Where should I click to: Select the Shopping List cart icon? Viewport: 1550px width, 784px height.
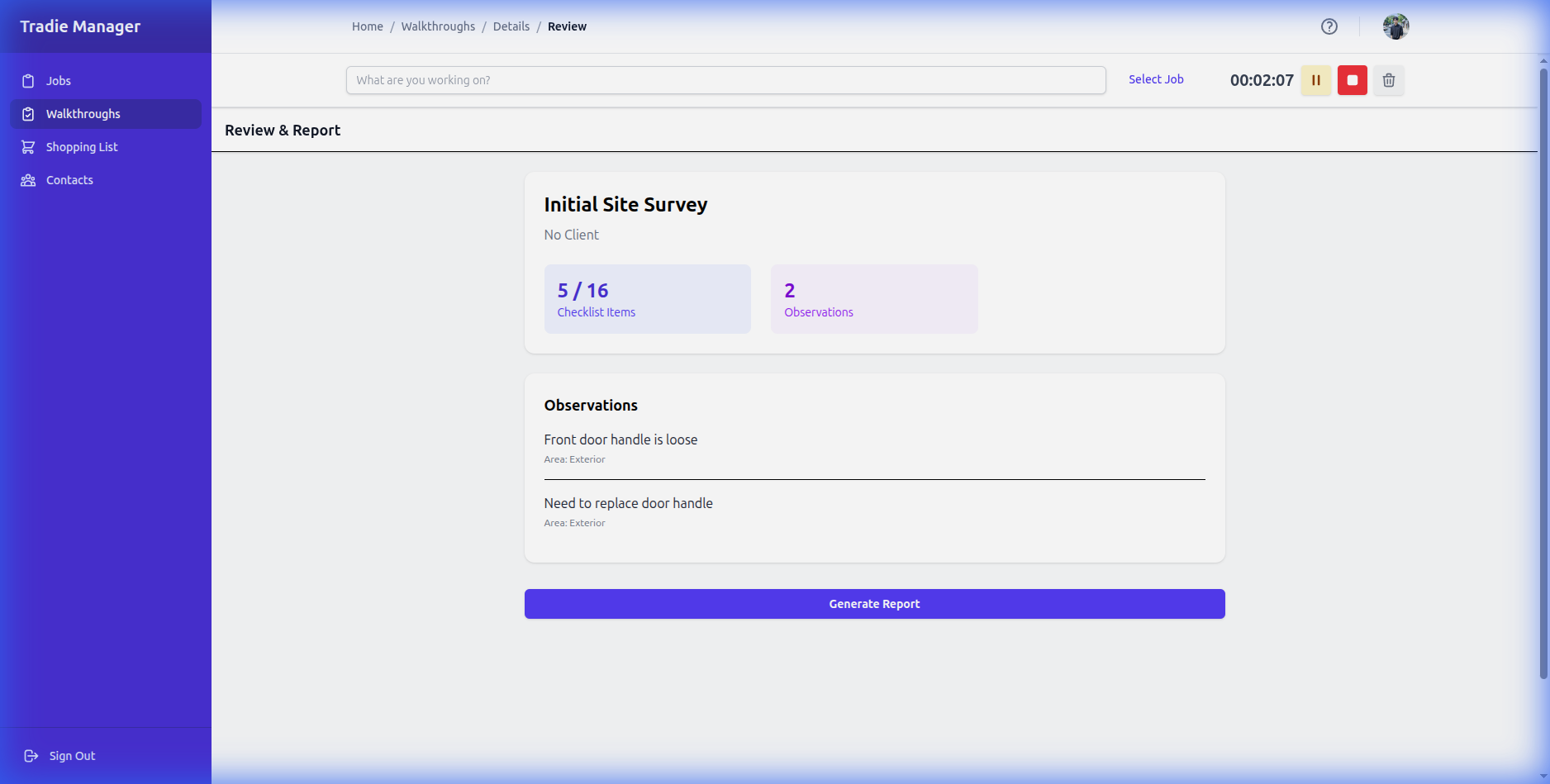point(29,146)
